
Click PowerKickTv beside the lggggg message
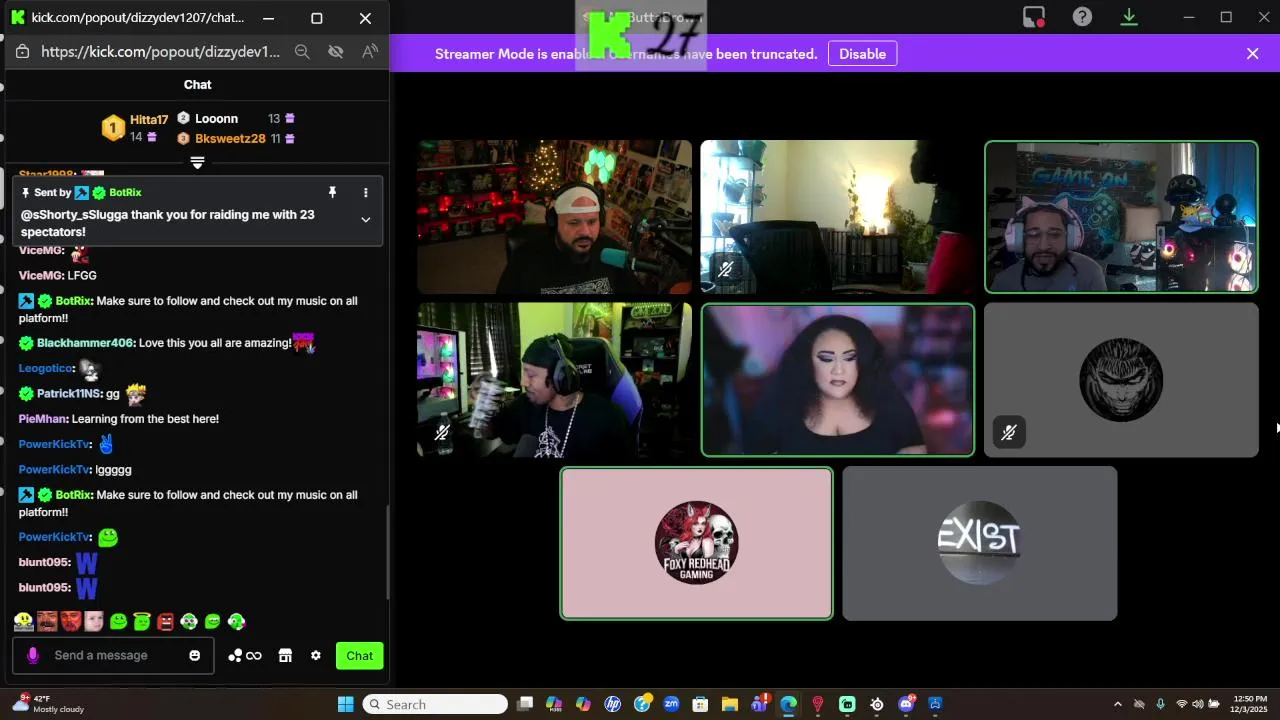[x=55, y=469]
